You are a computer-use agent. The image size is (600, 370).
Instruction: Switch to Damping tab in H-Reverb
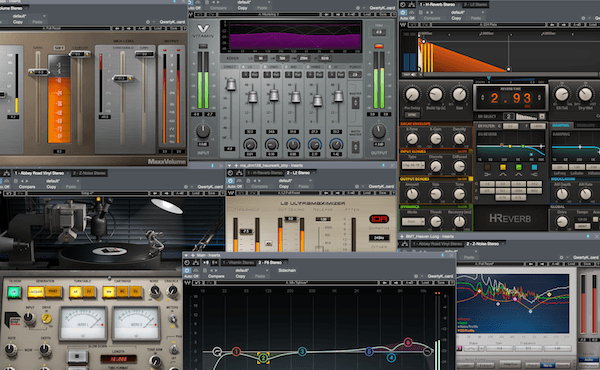[x=561, y=126]
